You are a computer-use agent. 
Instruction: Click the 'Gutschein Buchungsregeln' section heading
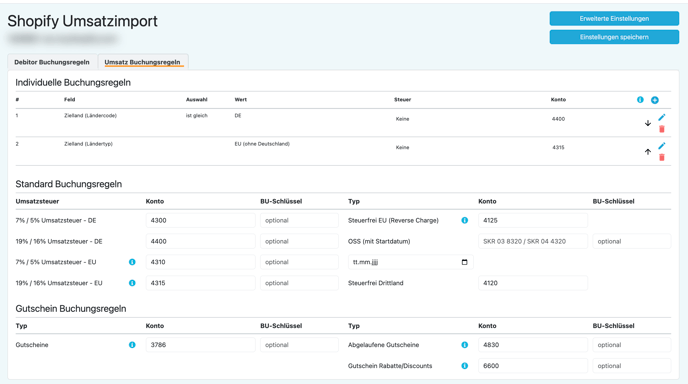(71, 309)
